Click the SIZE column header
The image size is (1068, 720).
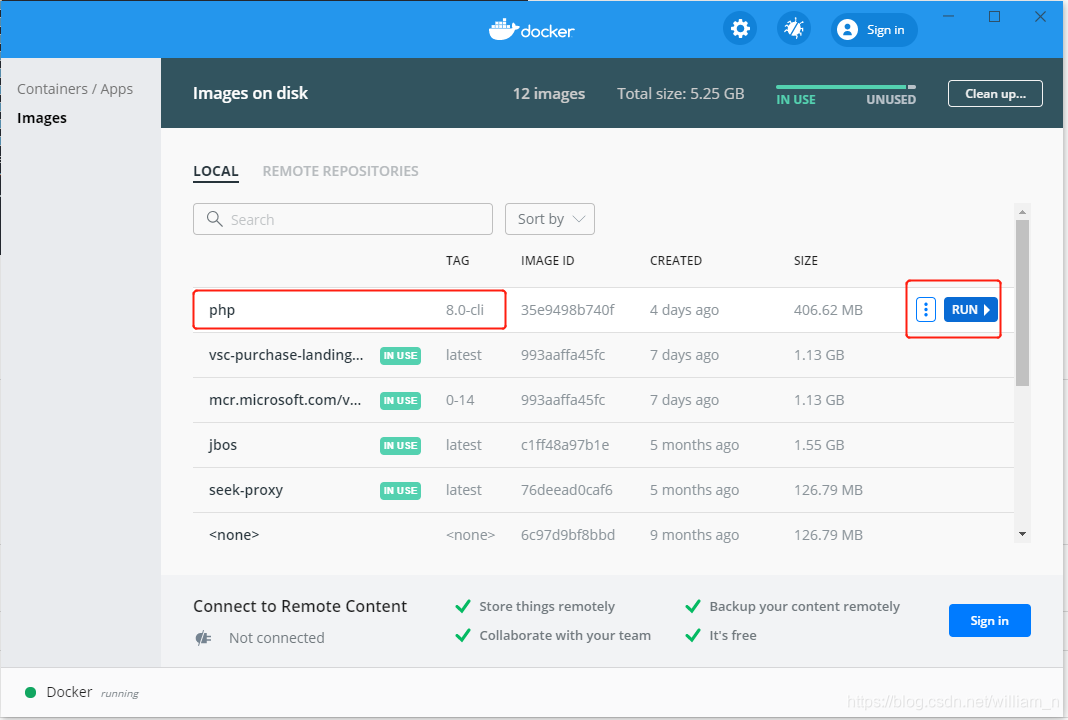click(806, 260)
